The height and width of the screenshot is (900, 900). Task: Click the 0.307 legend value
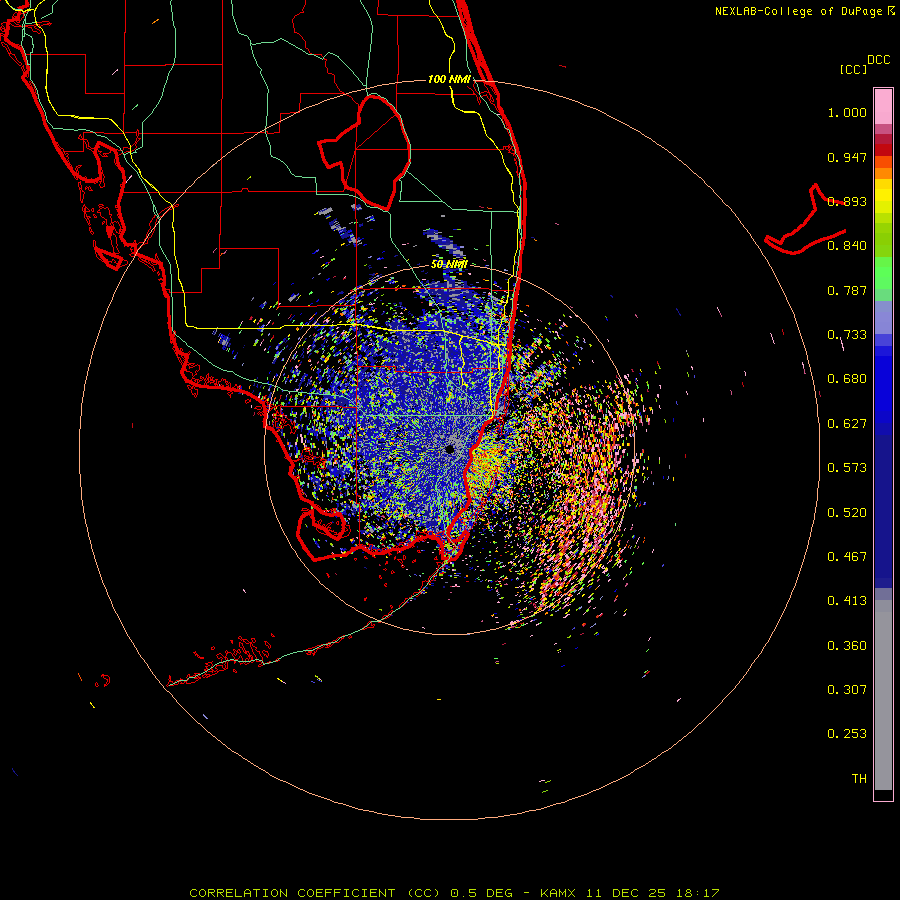point(847,690)
